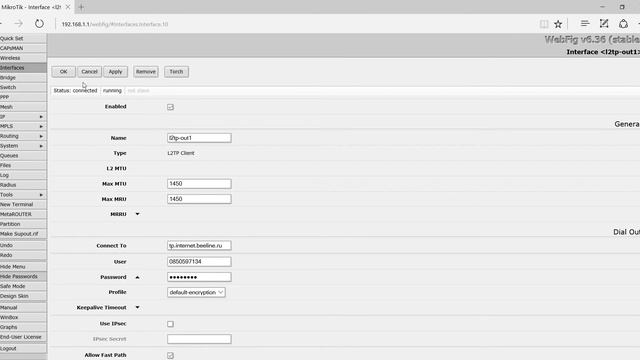Open Graphs link

click(23, 327)
